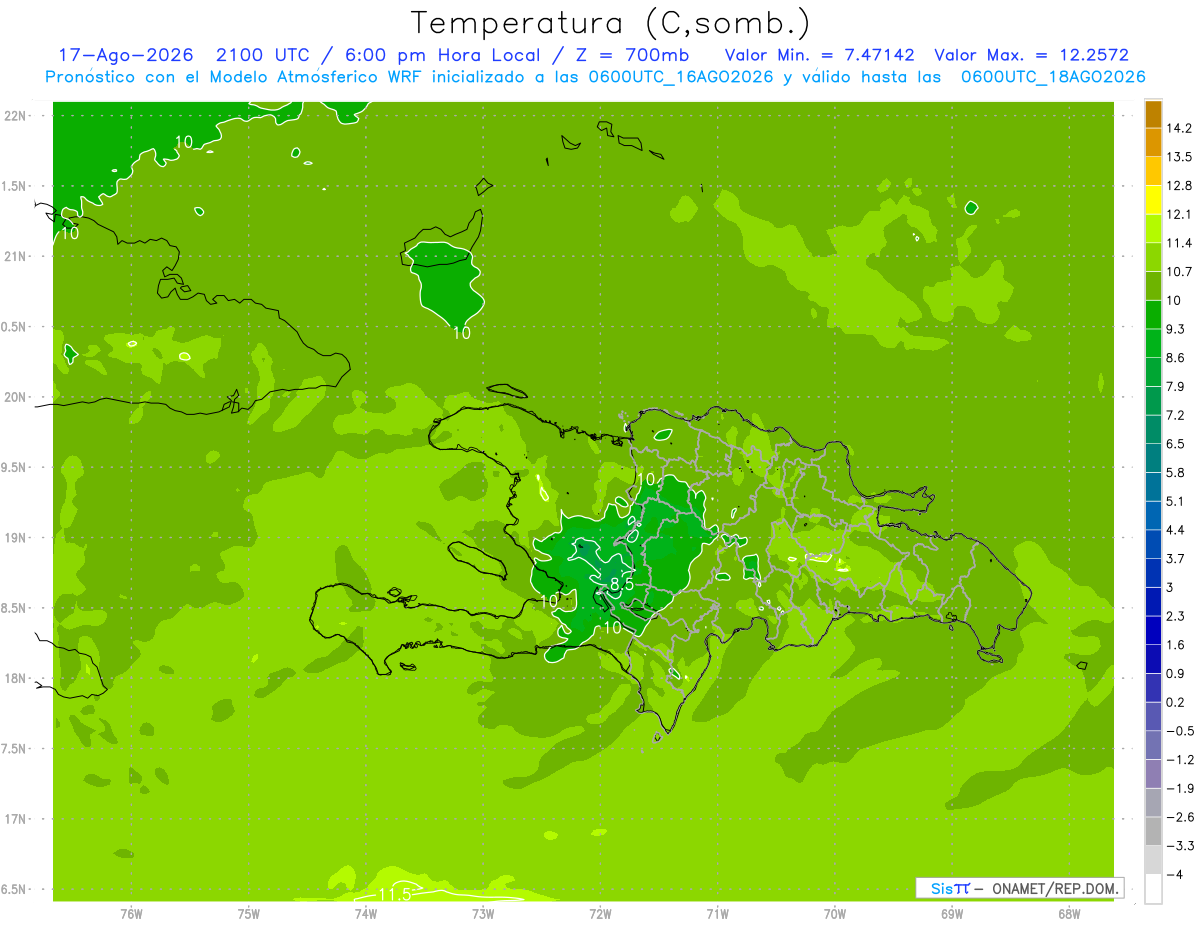Click the amber swatch between 12.8 and 13.5

tap(1153, 171)
